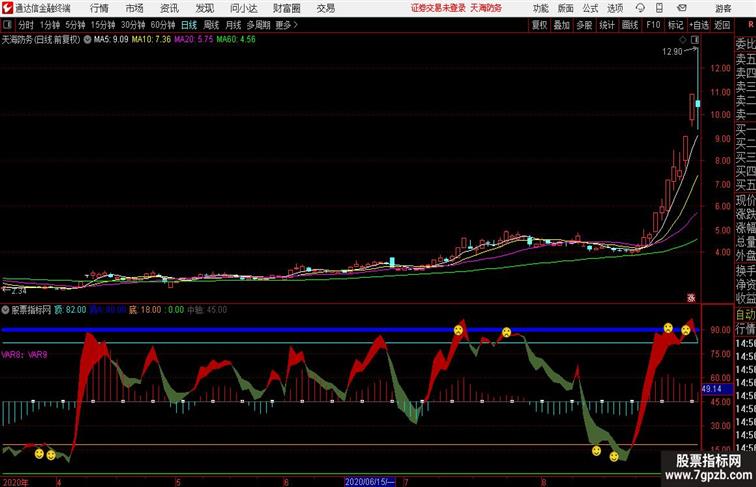Click the 画线 drawing toolbar button
Viewport: 756px width, 487px height.
tap(630, 25)
